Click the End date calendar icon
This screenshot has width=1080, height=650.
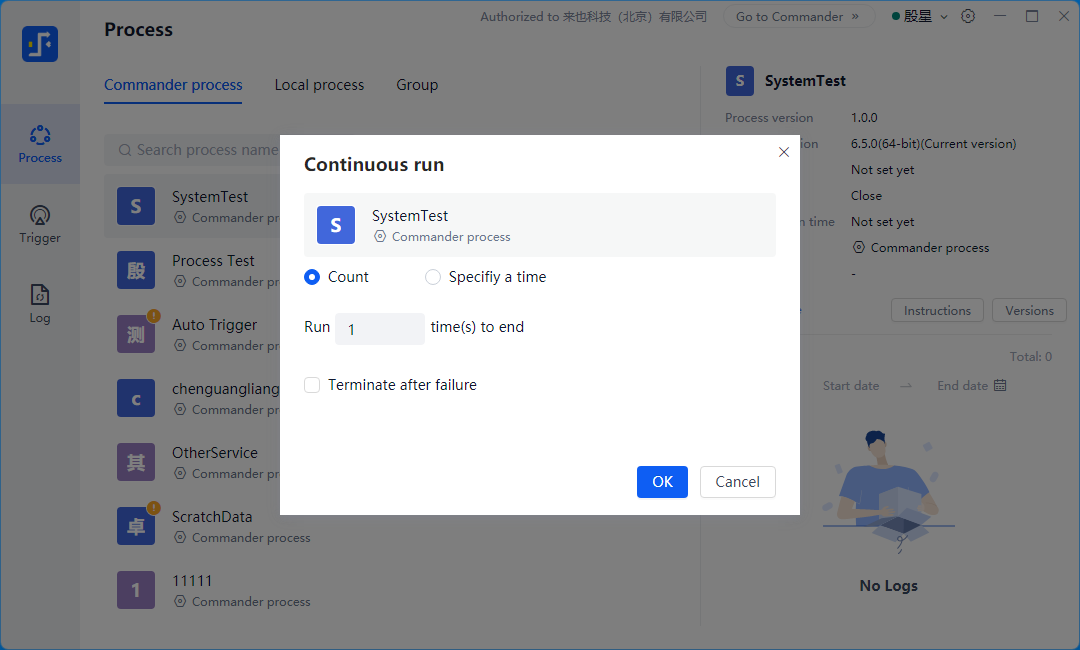(x=1000, y=386)
